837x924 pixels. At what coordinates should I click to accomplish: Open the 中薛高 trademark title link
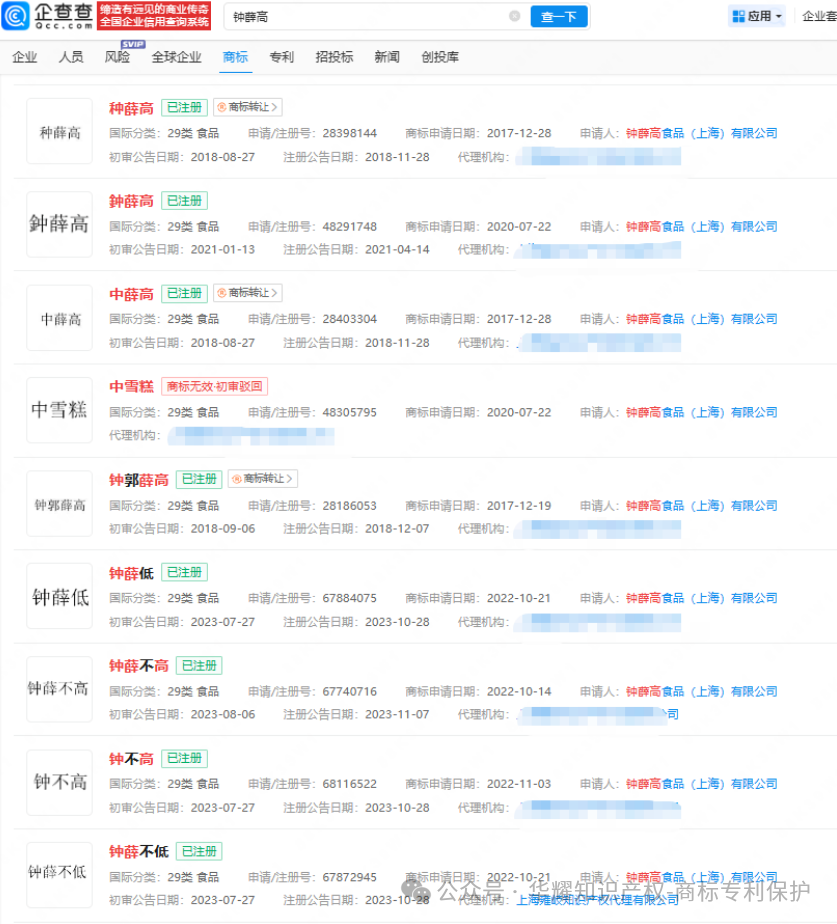coord(131,294)
